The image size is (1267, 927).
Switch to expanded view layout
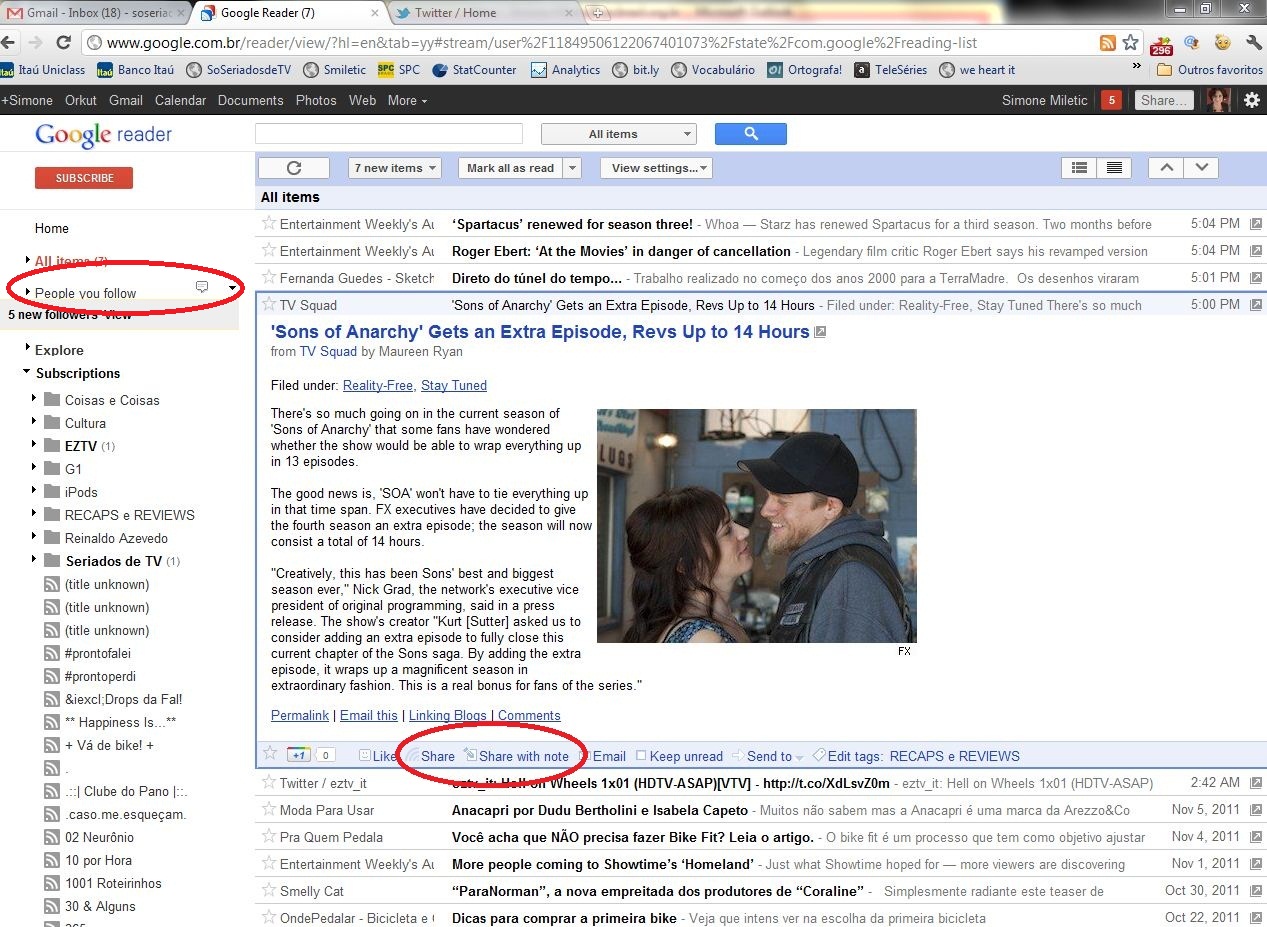1113,168
